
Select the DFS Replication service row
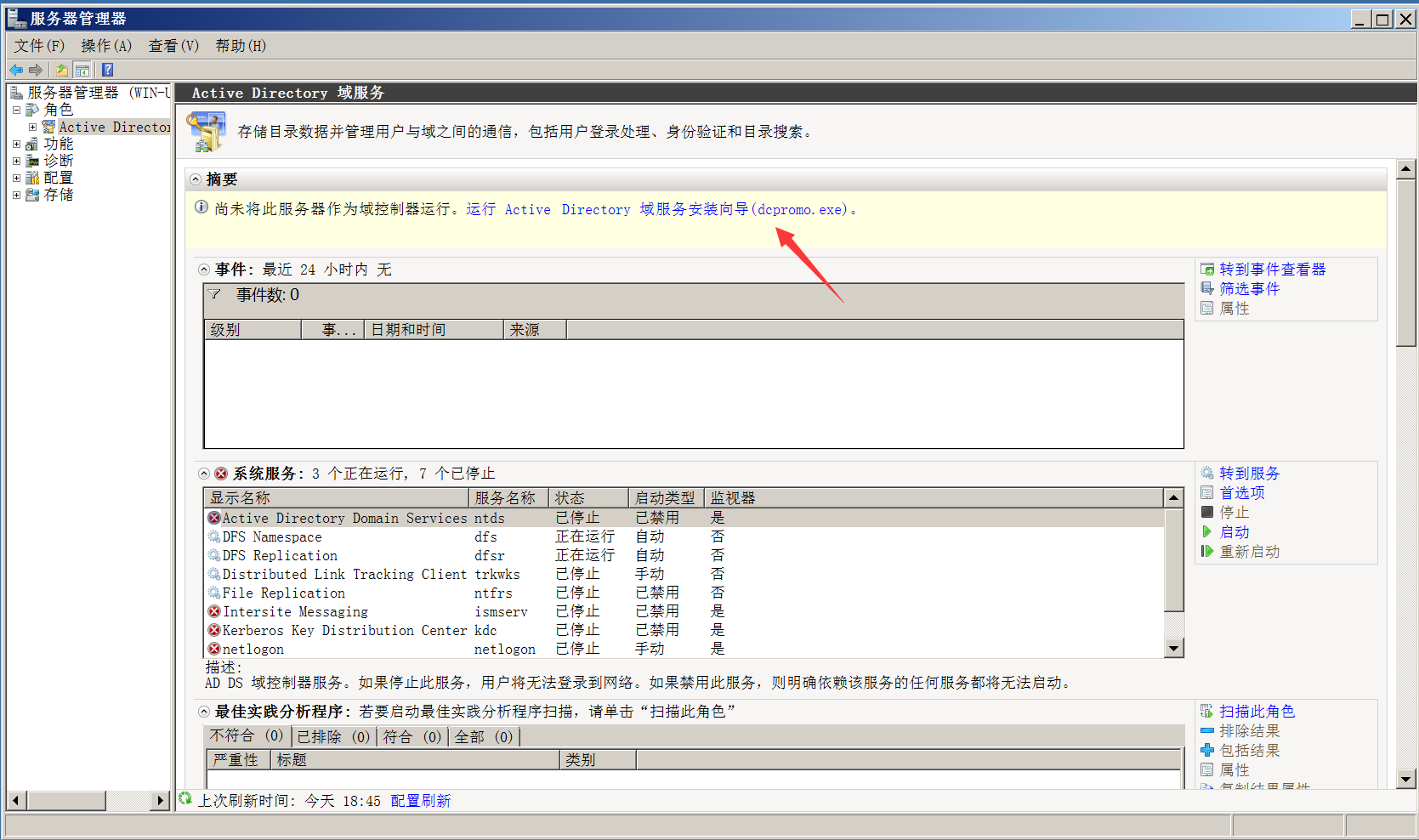tap(684, 555)
